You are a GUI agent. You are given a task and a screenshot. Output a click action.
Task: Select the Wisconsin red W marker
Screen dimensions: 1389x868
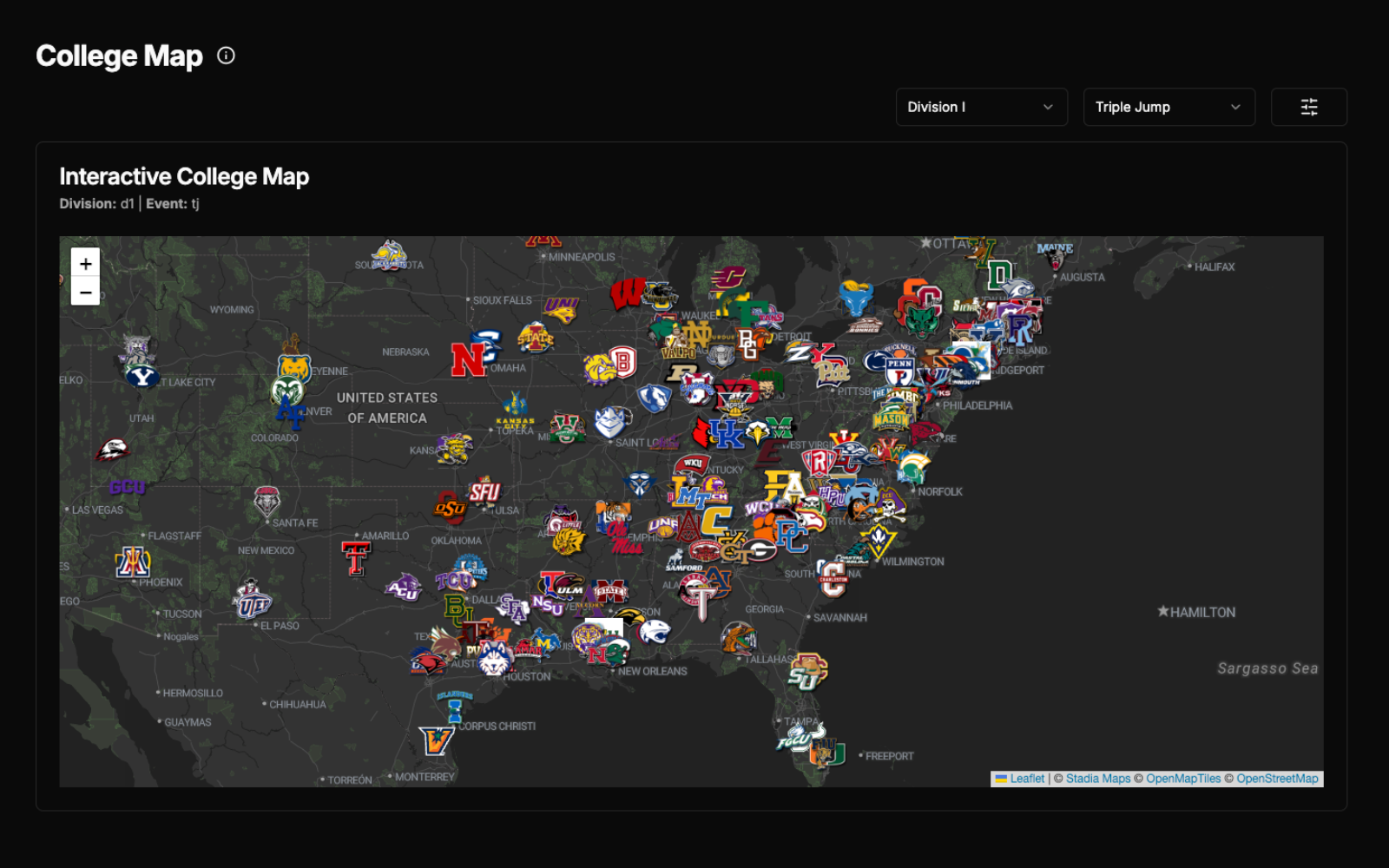point(627,293)
